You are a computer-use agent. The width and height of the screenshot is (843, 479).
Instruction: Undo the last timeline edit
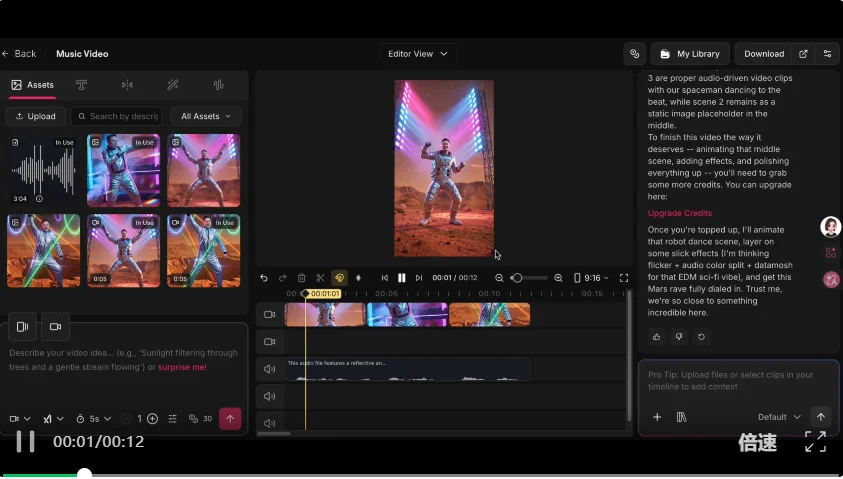point(264,278)
